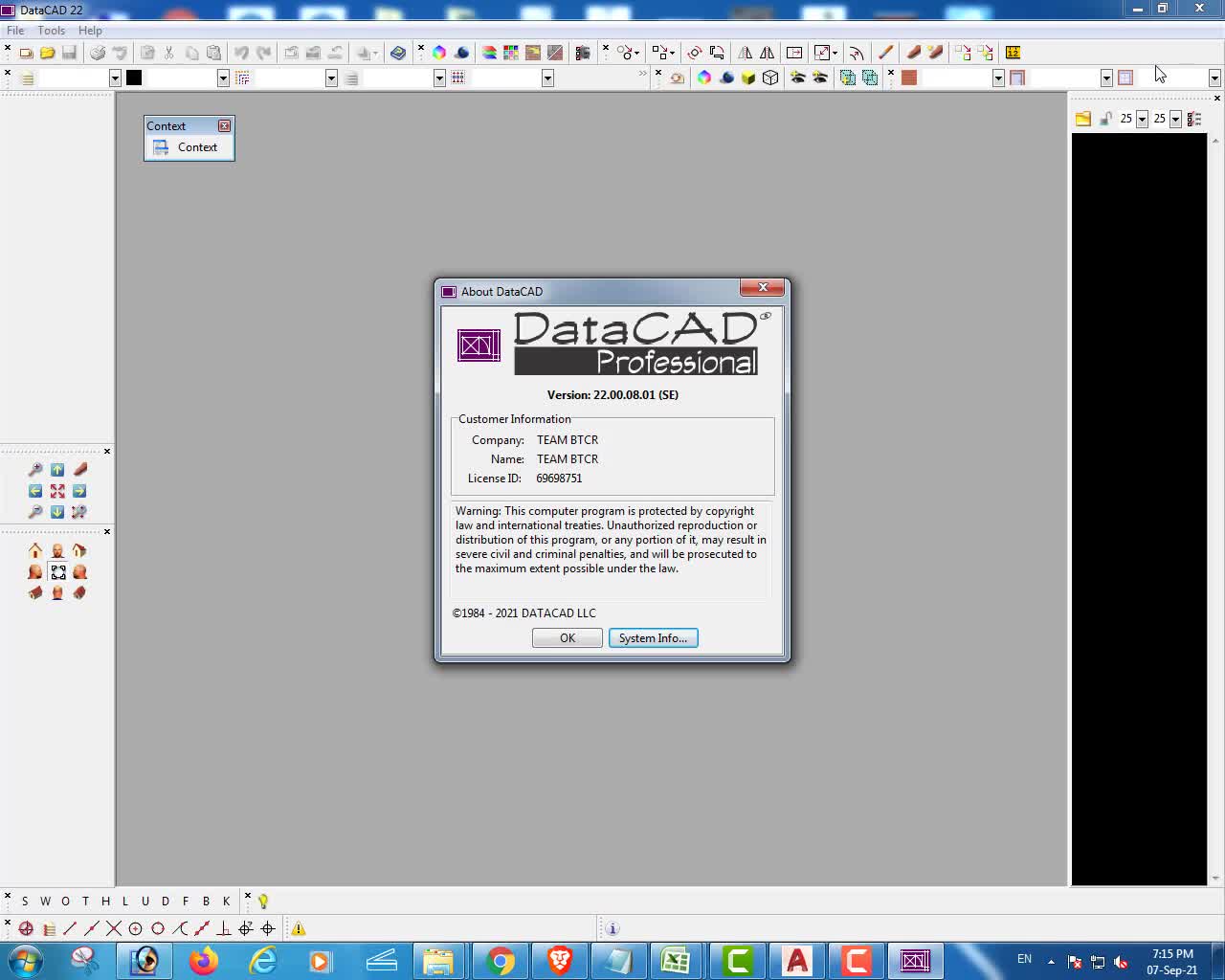1225x980 pixels.
Task: Pan down with the down arrow icon
Action: point(57,512)
